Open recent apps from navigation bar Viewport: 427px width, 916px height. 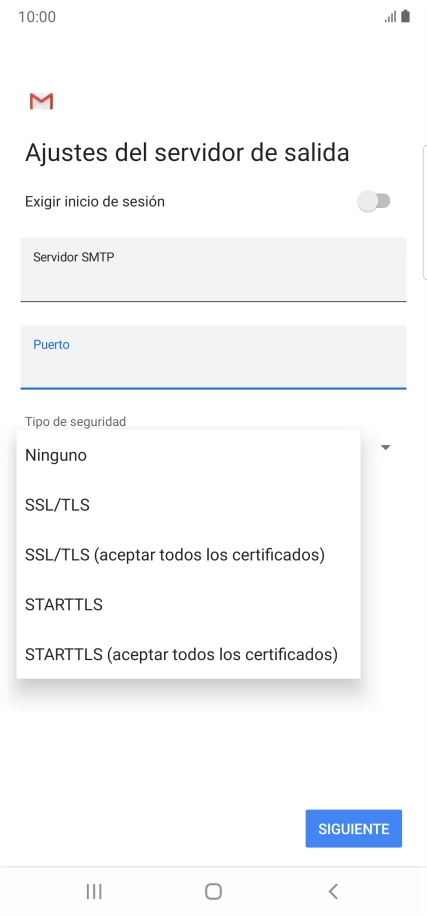(x=94, y=891)
